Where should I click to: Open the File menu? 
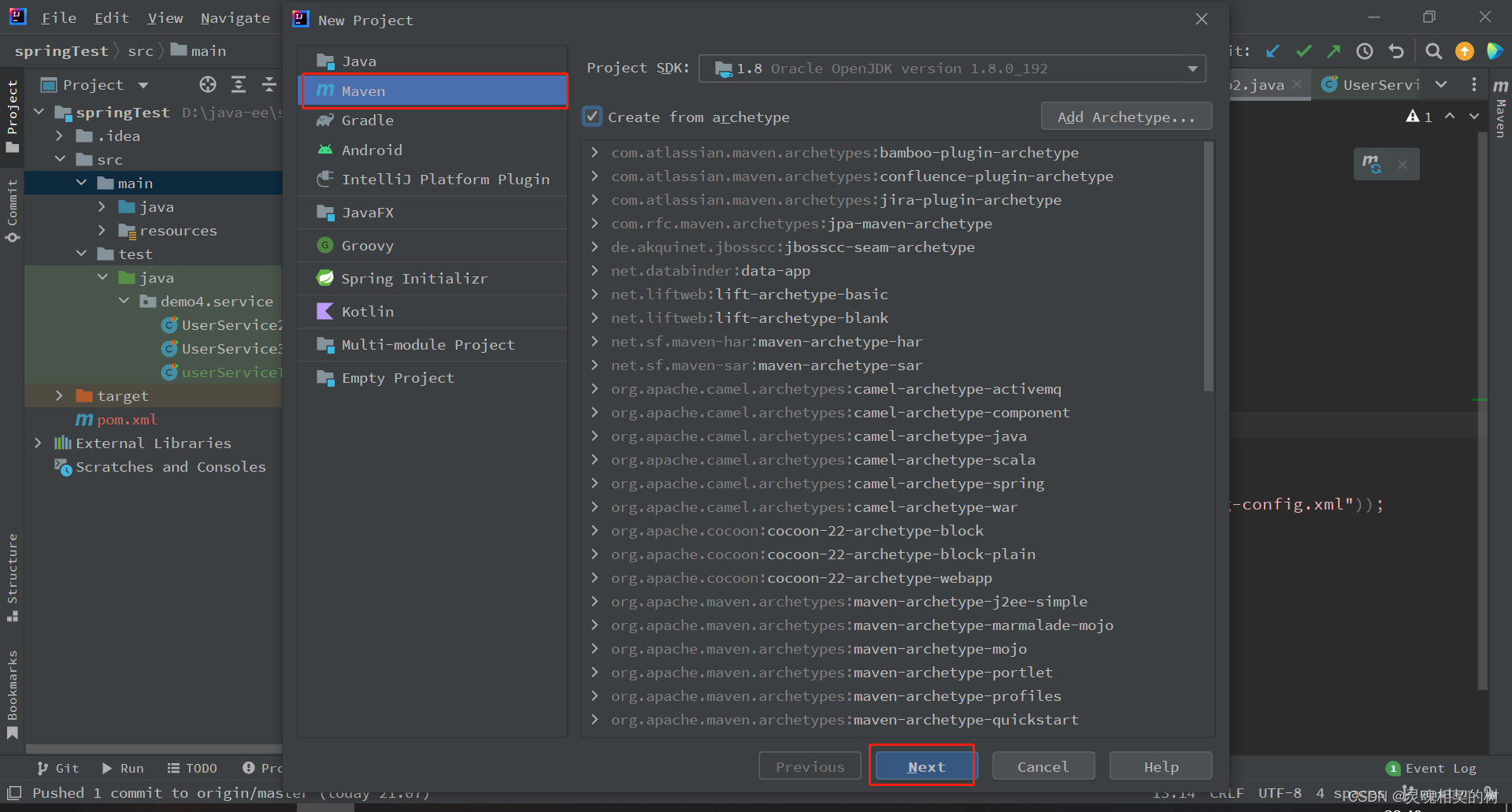click(58, 17)
